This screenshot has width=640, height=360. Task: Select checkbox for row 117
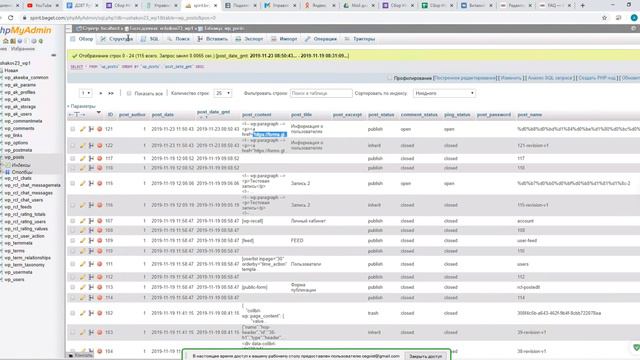tap(73, 158)
